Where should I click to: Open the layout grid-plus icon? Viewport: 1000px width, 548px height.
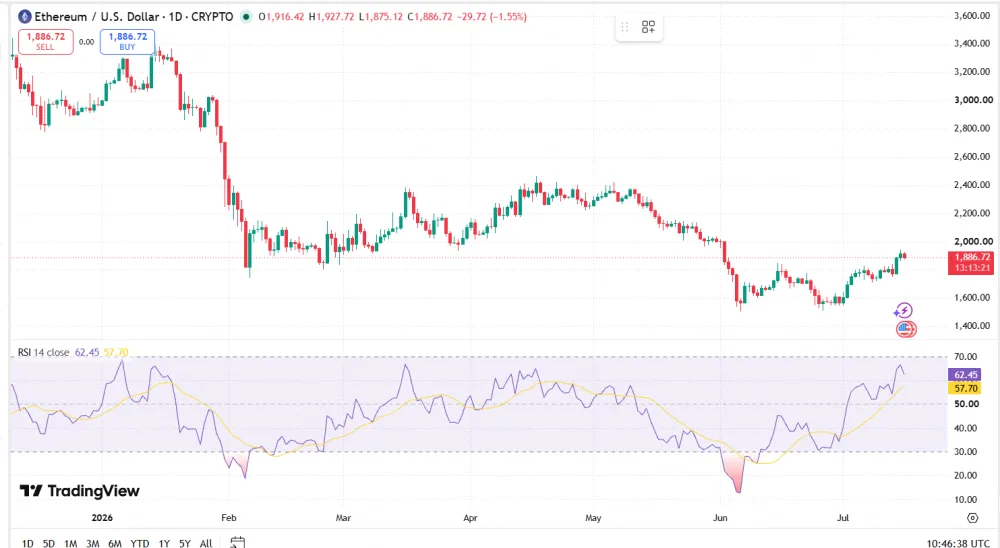(649, 27)
